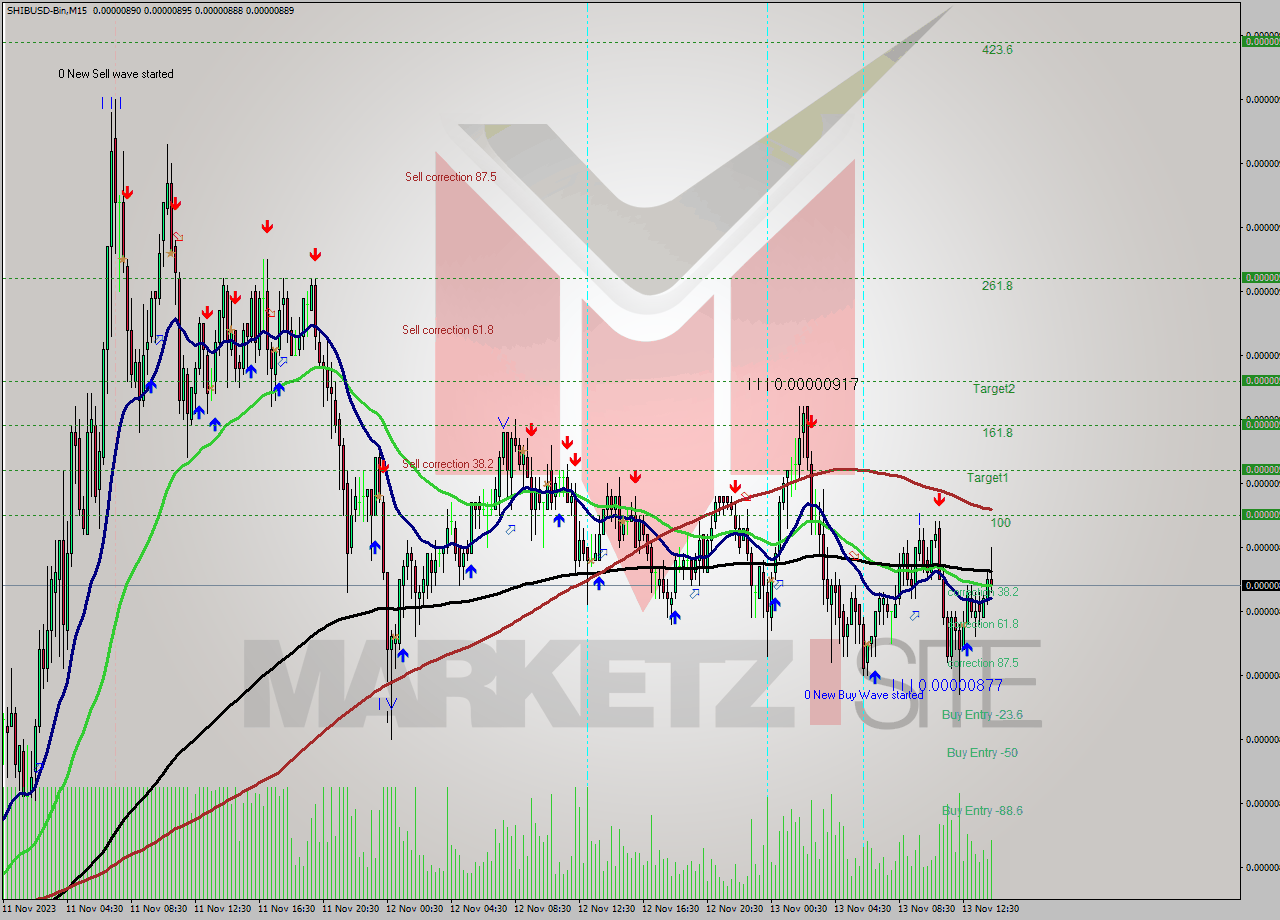The width and height of the screenshot is (1280, 920).
Task: Select the 'Buy Entry -23.6' label
Action: tap(982, 715)
